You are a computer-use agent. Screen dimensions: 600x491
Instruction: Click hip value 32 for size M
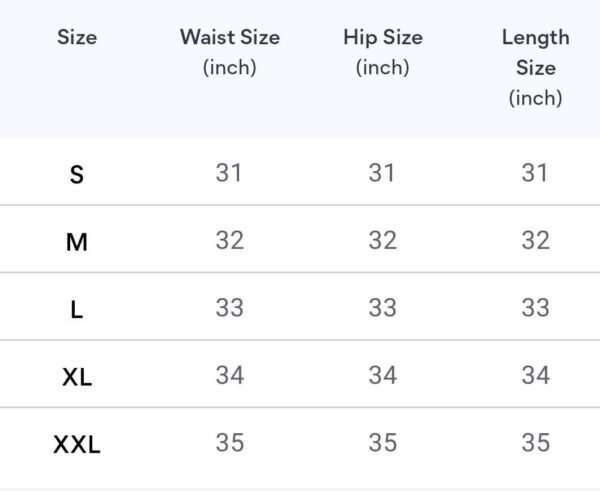click(x=383, y=240)
